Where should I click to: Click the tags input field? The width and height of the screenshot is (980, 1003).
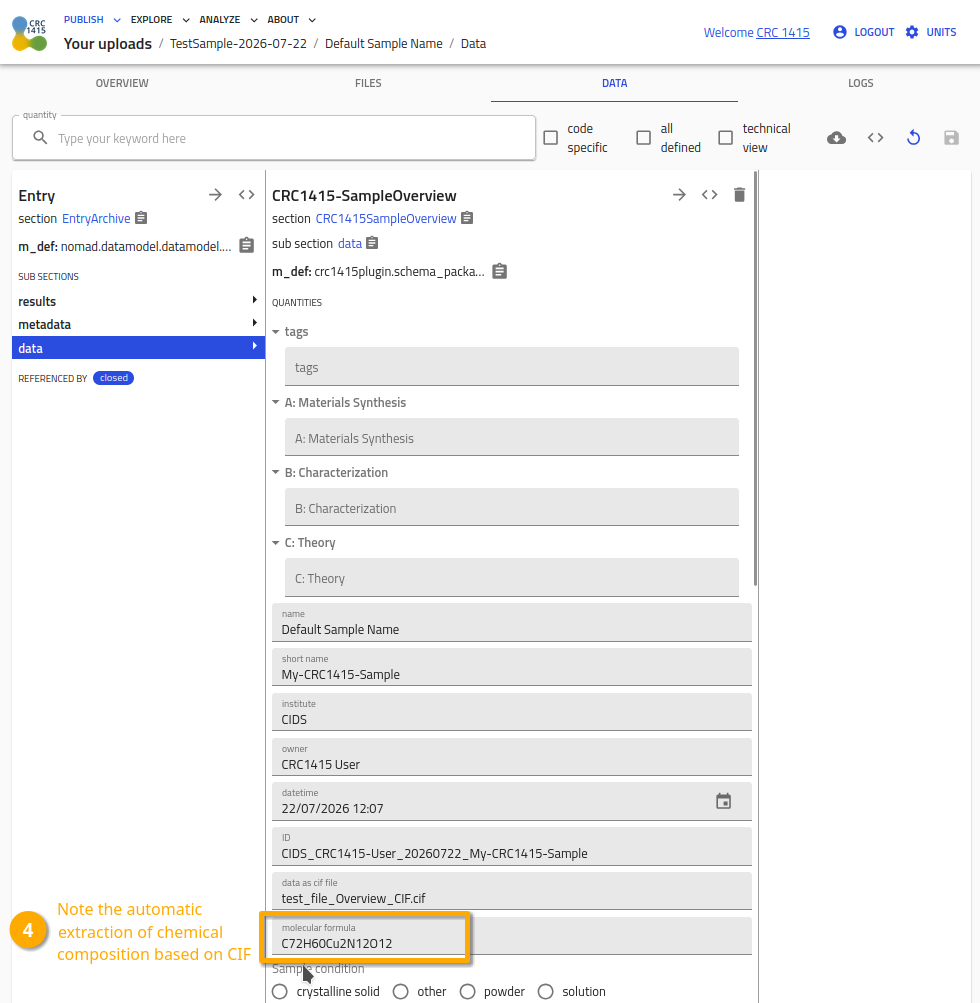tap(512, 367)
